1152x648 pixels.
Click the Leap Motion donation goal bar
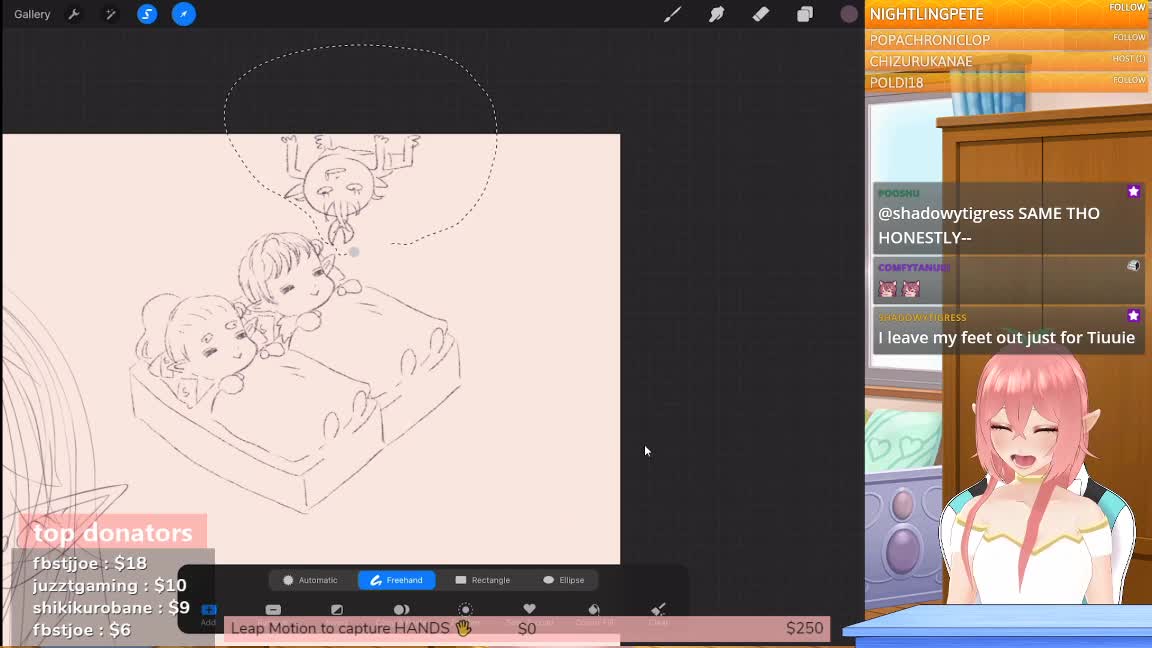pyautogui.click(x=527, y=628)
